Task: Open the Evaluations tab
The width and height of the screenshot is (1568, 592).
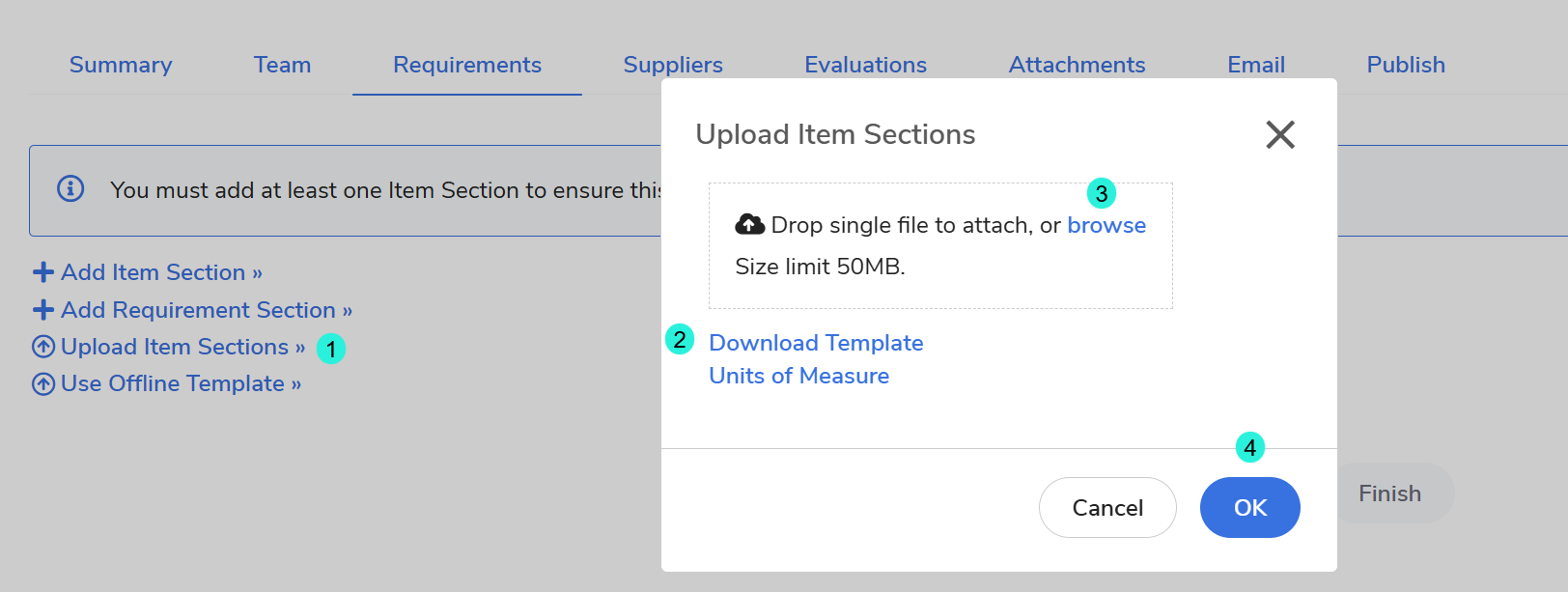Action: click(865, 65)
